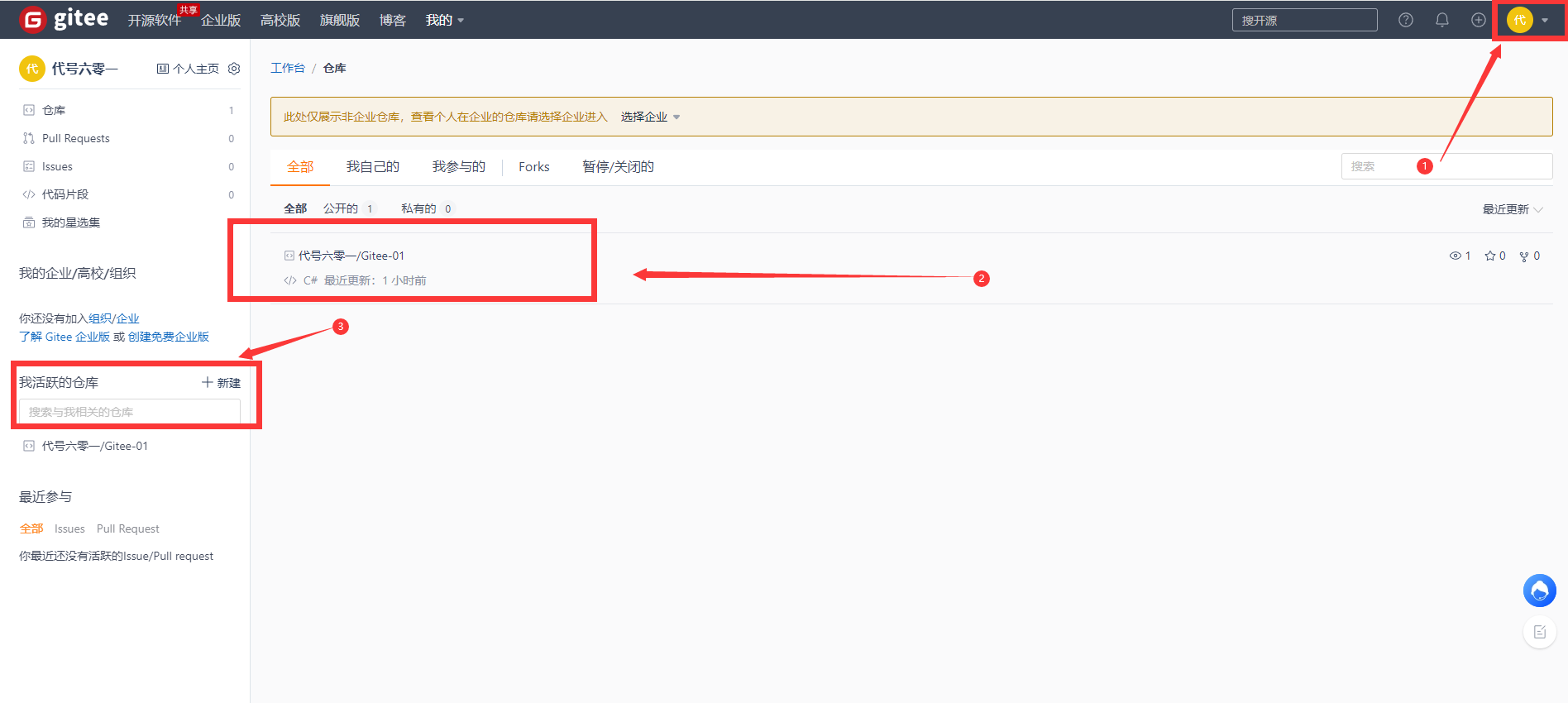Click the 组织/企业 link
This screenshot has width=1568, height=703.
click(x=114, y=318)
